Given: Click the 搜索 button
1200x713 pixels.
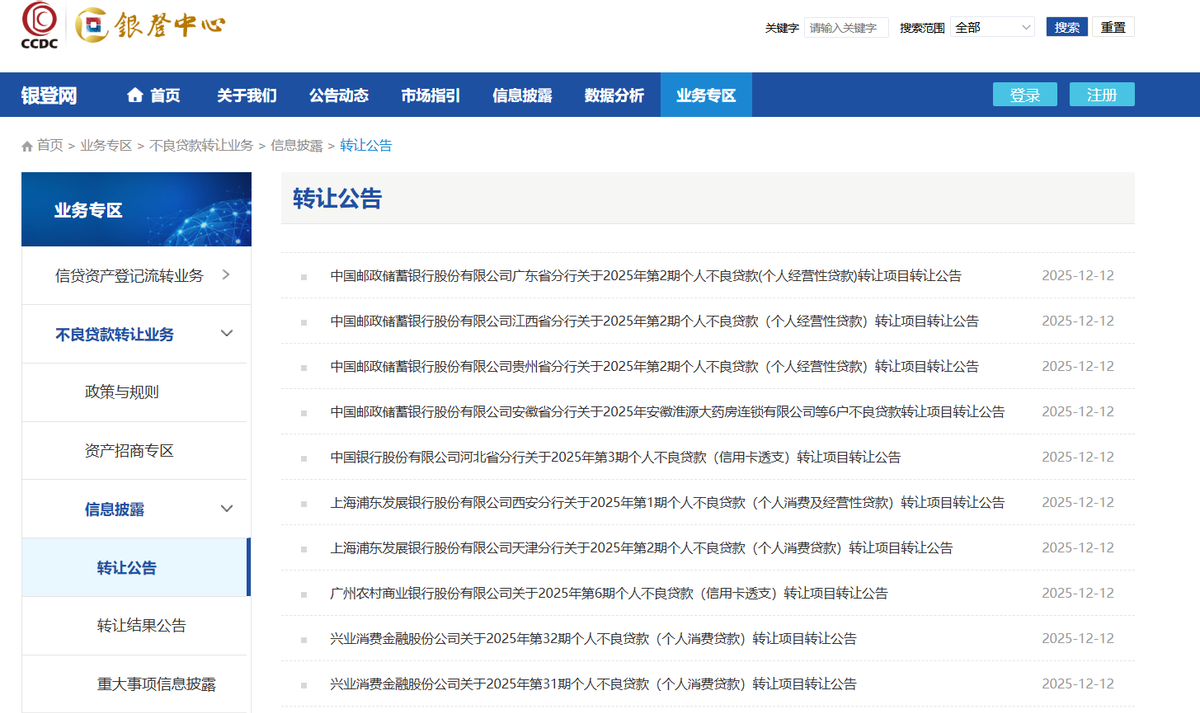Looking at the screenshot, I should 1066,28.
